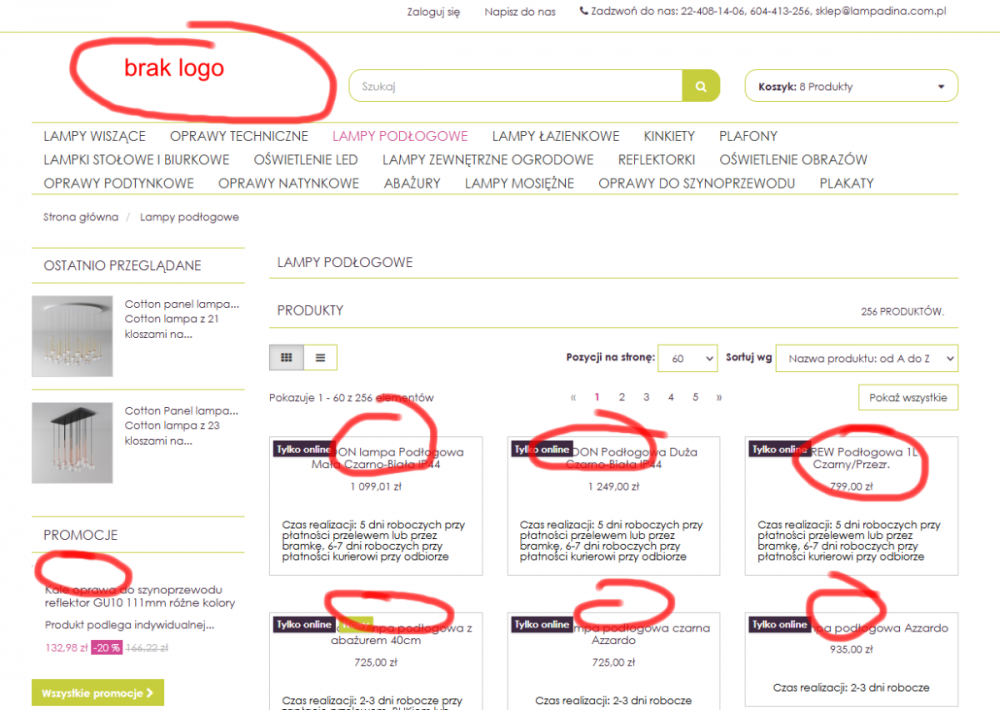Click the Zaloguj się link
This screenshot has width=1000, height=710.
pyautogui.click(x=433, y=12)
